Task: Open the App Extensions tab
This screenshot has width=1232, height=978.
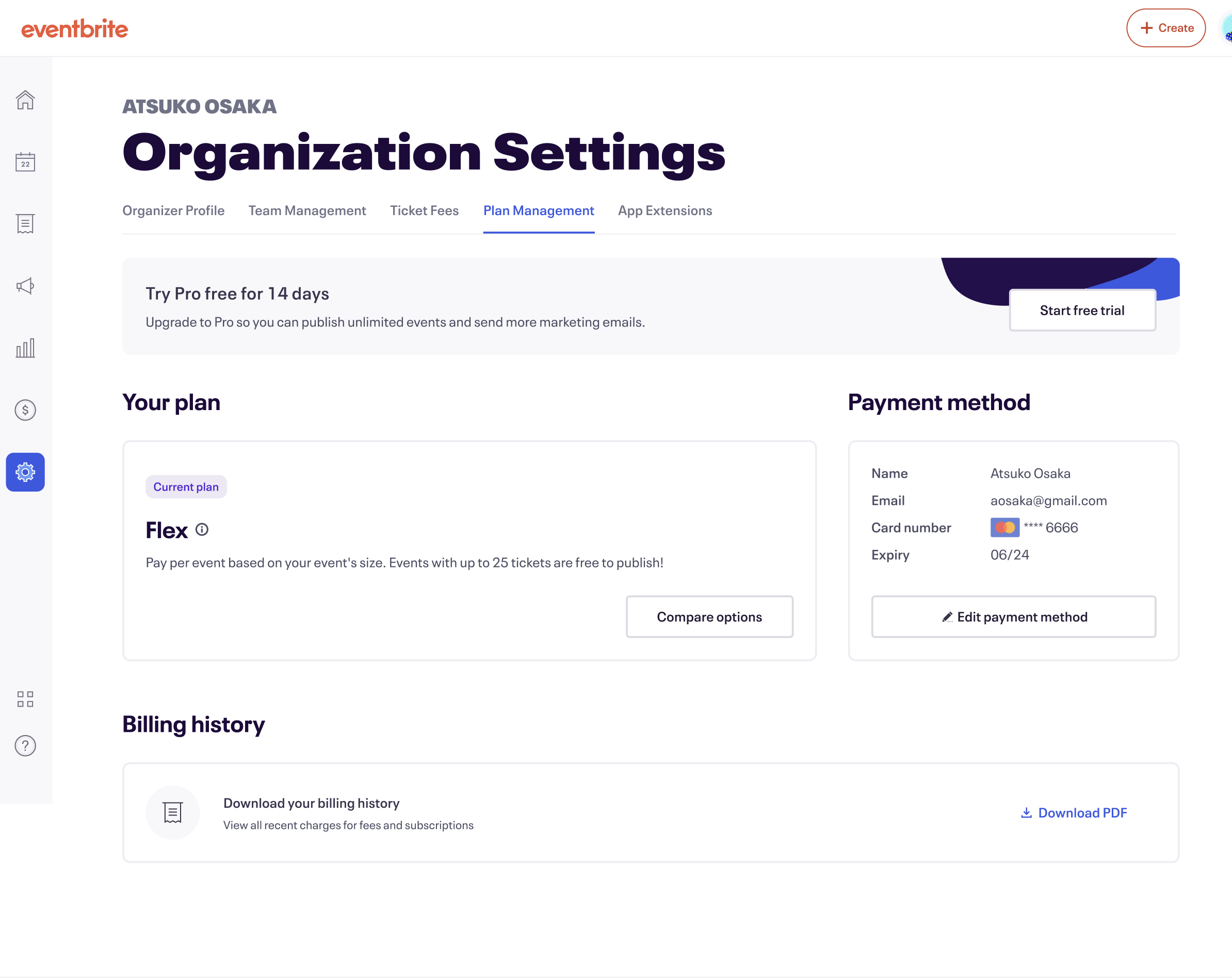Action: 664,211
